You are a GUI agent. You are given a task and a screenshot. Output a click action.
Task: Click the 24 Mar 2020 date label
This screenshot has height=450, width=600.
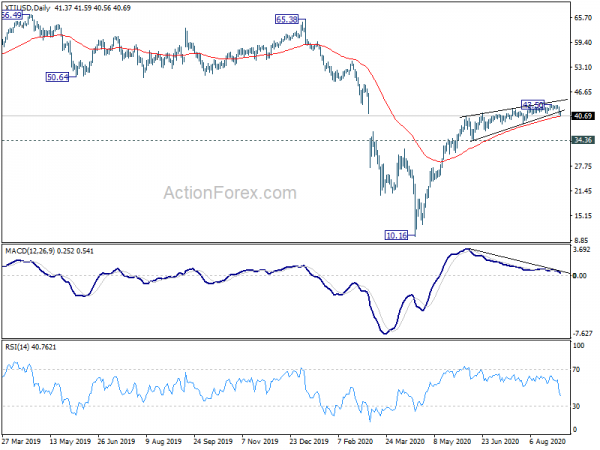(x=405, y=441)
